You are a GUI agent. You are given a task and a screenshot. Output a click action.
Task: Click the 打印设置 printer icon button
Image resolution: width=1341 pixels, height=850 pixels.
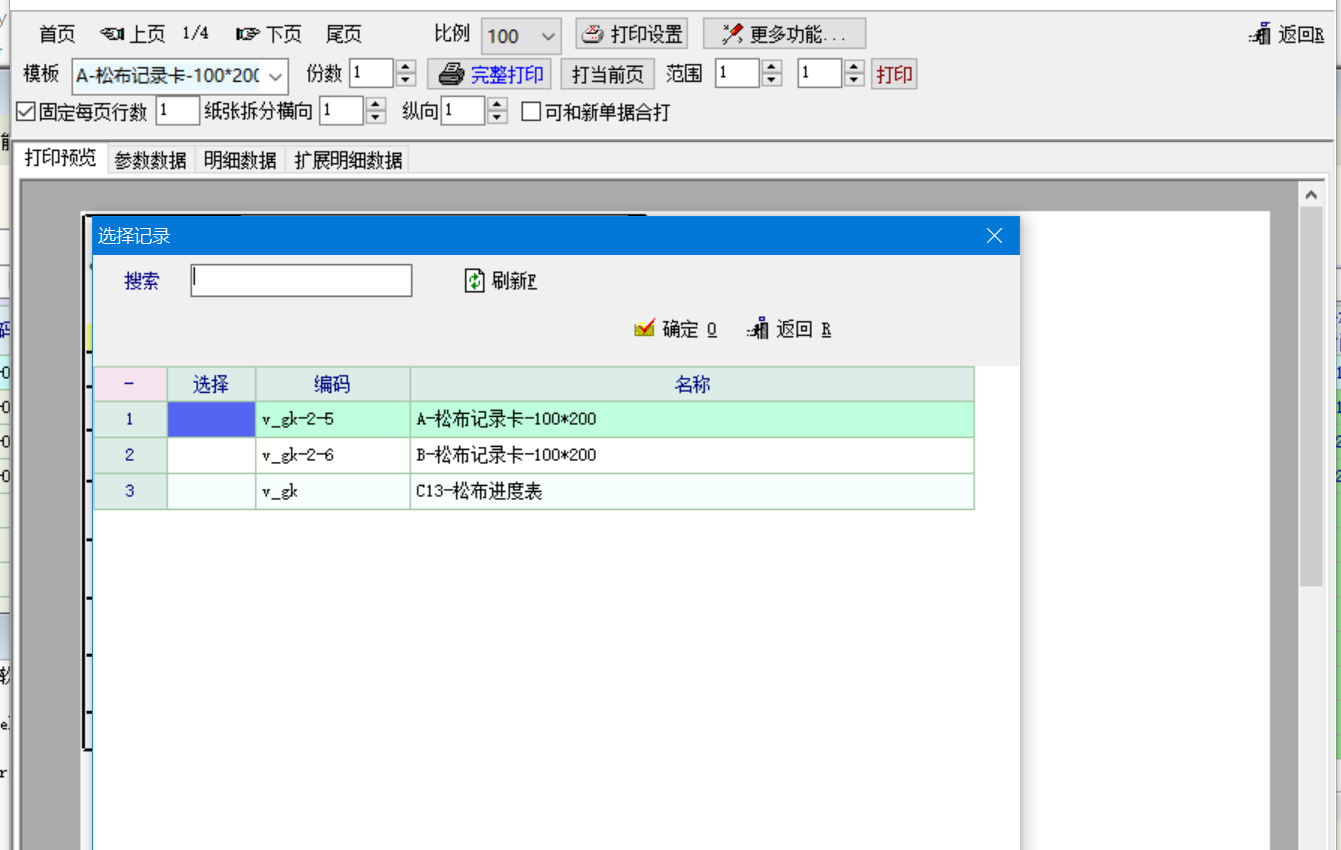(x=594, y=35)
